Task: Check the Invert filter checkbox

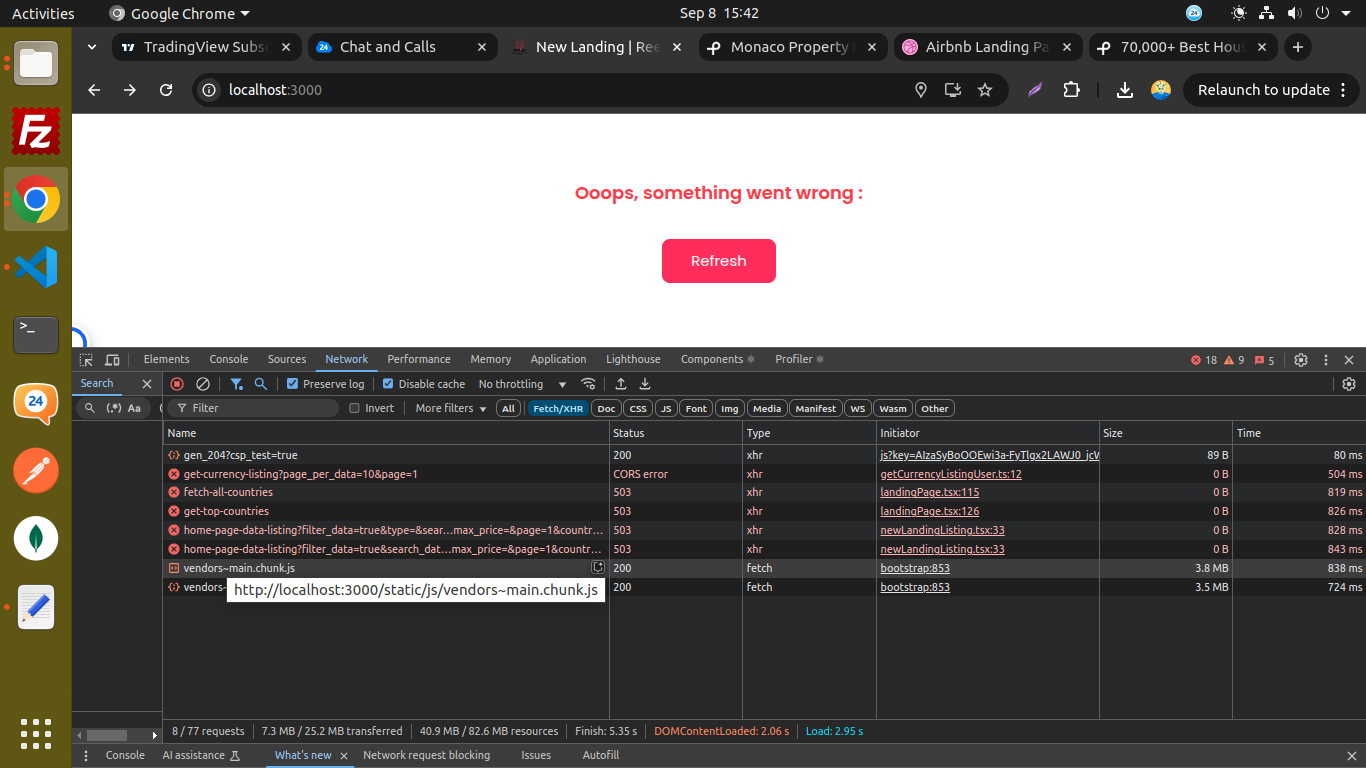Action: click(x=354, y=408)
